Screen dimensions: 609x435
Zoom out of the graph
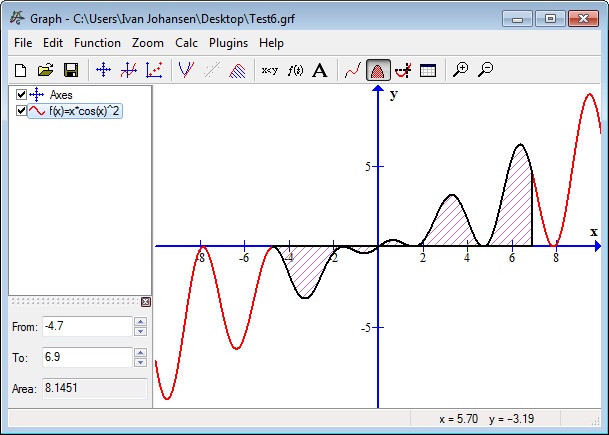tap(485, 70)
